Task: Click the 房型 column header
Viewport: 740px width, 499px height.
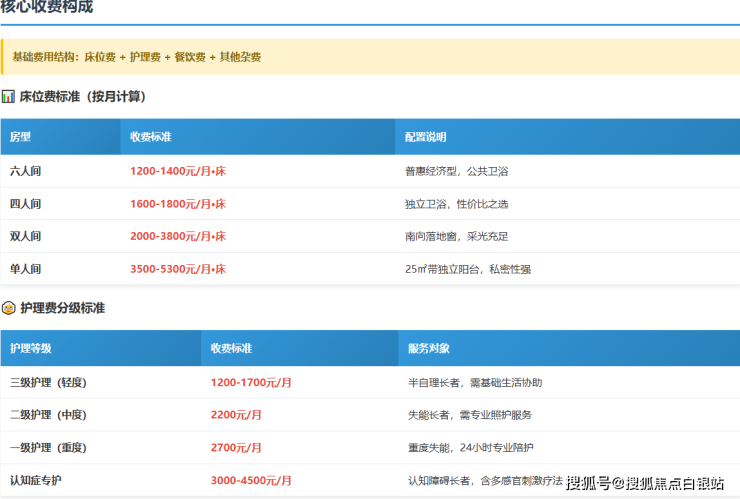Action: (20, 137)
